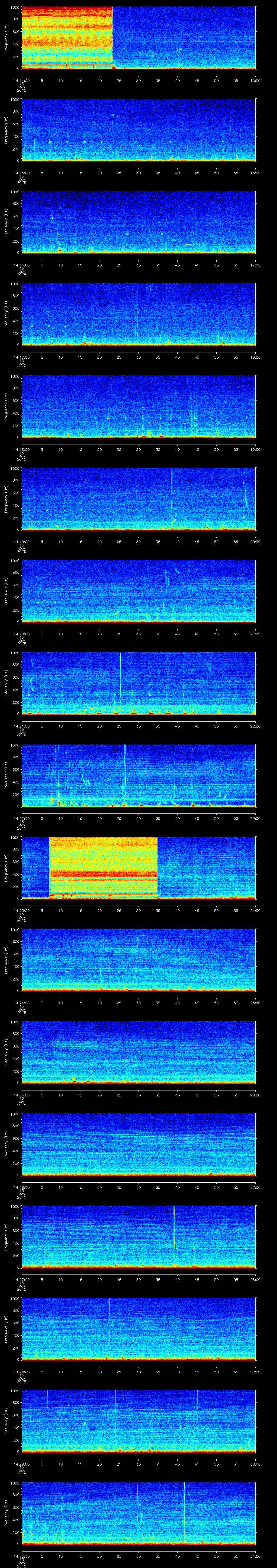Click the '19:00' end time label
The image size is (277, 1568).
(255, 449)
